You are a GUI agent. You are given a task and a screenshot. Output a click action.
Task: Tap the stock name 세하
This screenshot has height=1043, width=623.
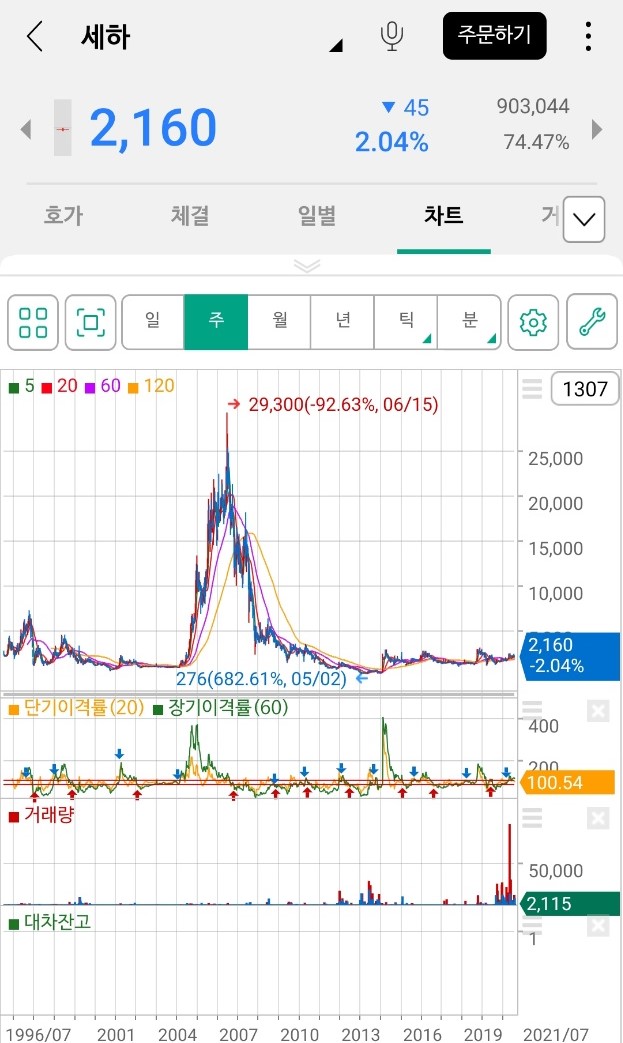(105, 37)
